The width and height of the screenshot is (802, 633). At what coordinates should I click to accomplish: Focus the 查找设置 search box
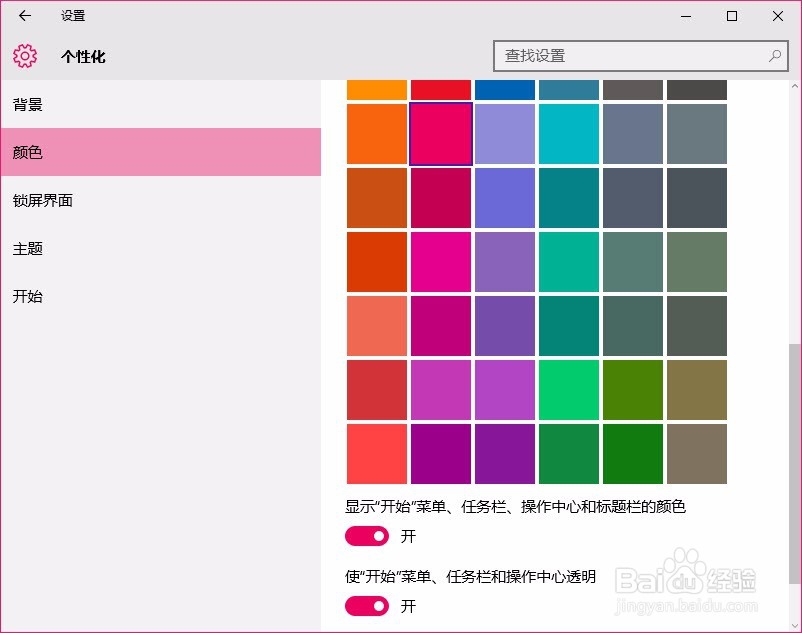[640, 56]
